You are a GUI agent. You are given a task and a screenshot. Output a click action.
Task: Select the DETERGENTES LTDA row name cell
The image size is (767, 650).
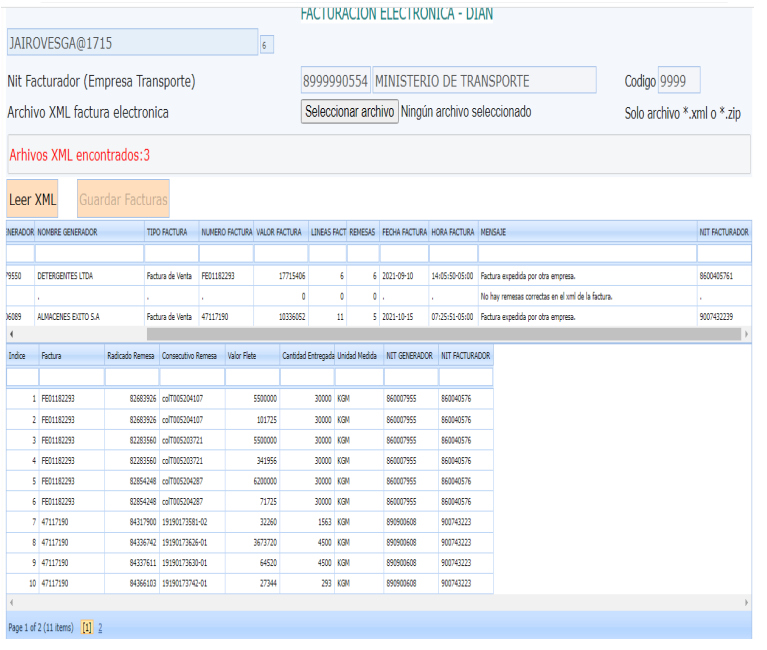coord(90,276)
